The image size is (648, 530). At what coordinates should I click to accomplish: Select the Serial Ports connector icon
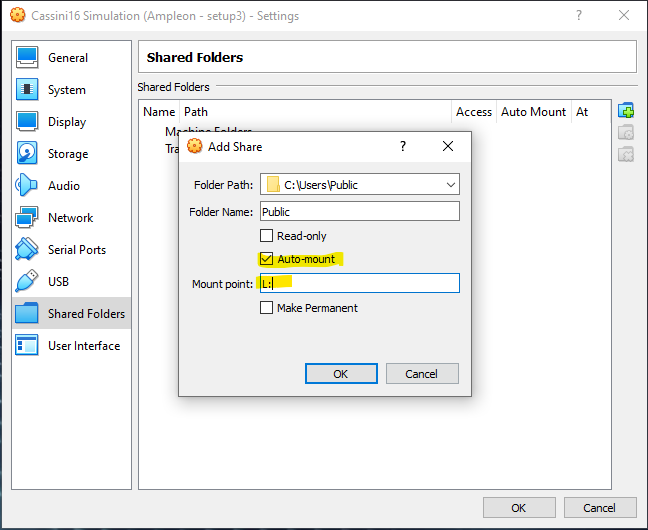pyautogui.click(x=27, y=249)
